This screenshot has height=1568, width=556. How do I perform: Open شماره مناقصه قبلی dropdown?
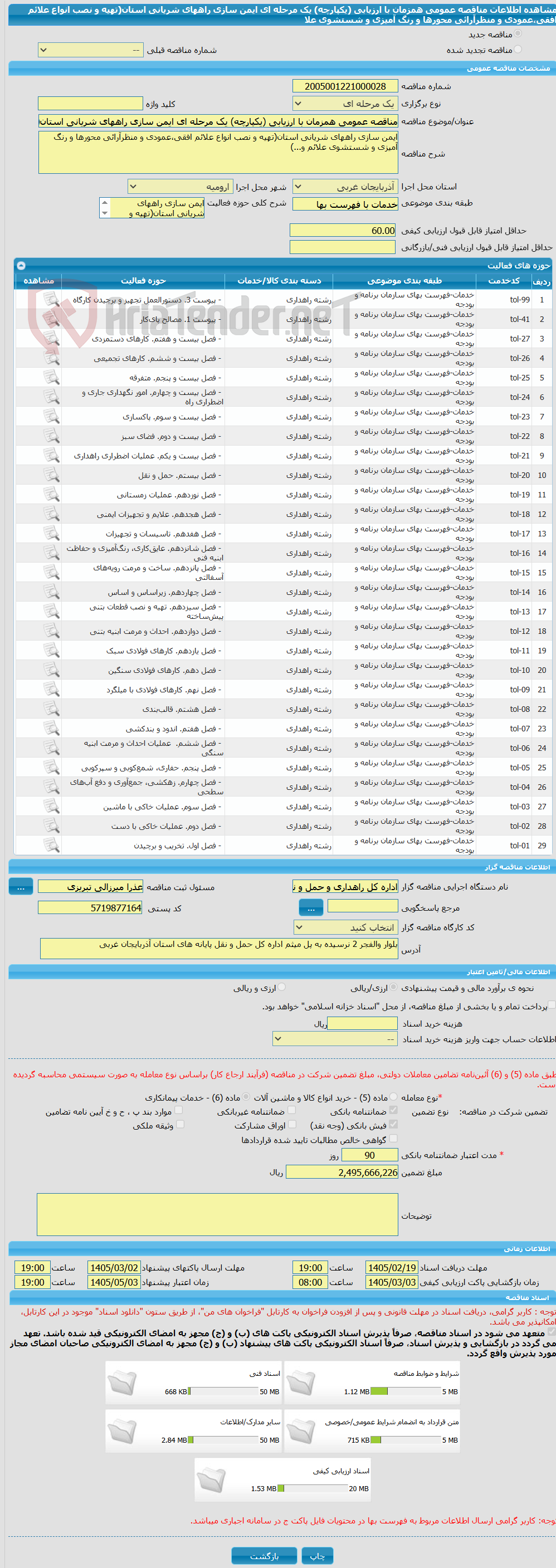coord(90,50)
